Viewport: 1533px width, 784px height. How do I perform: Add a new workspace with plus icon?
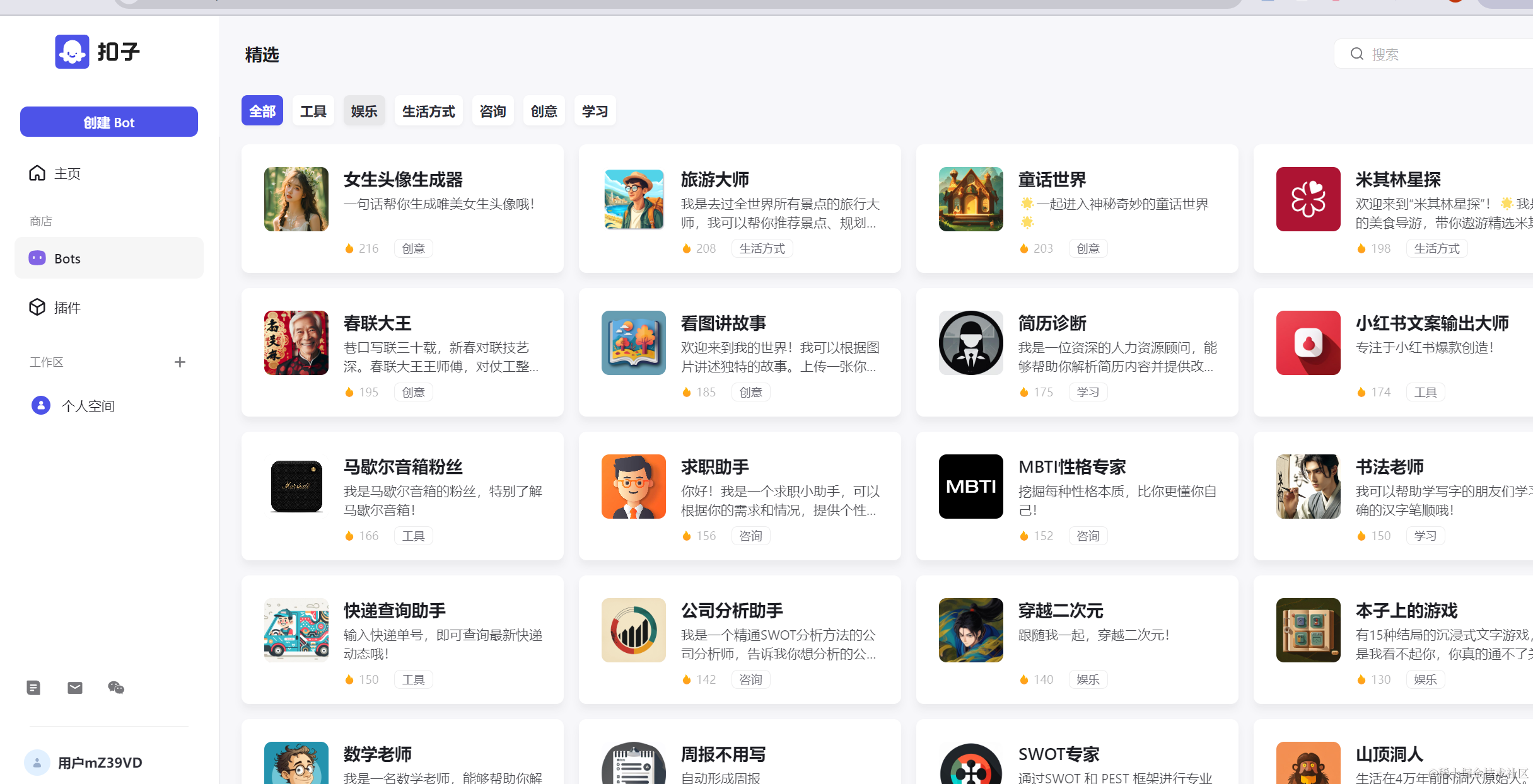click(x=180, y=362)
